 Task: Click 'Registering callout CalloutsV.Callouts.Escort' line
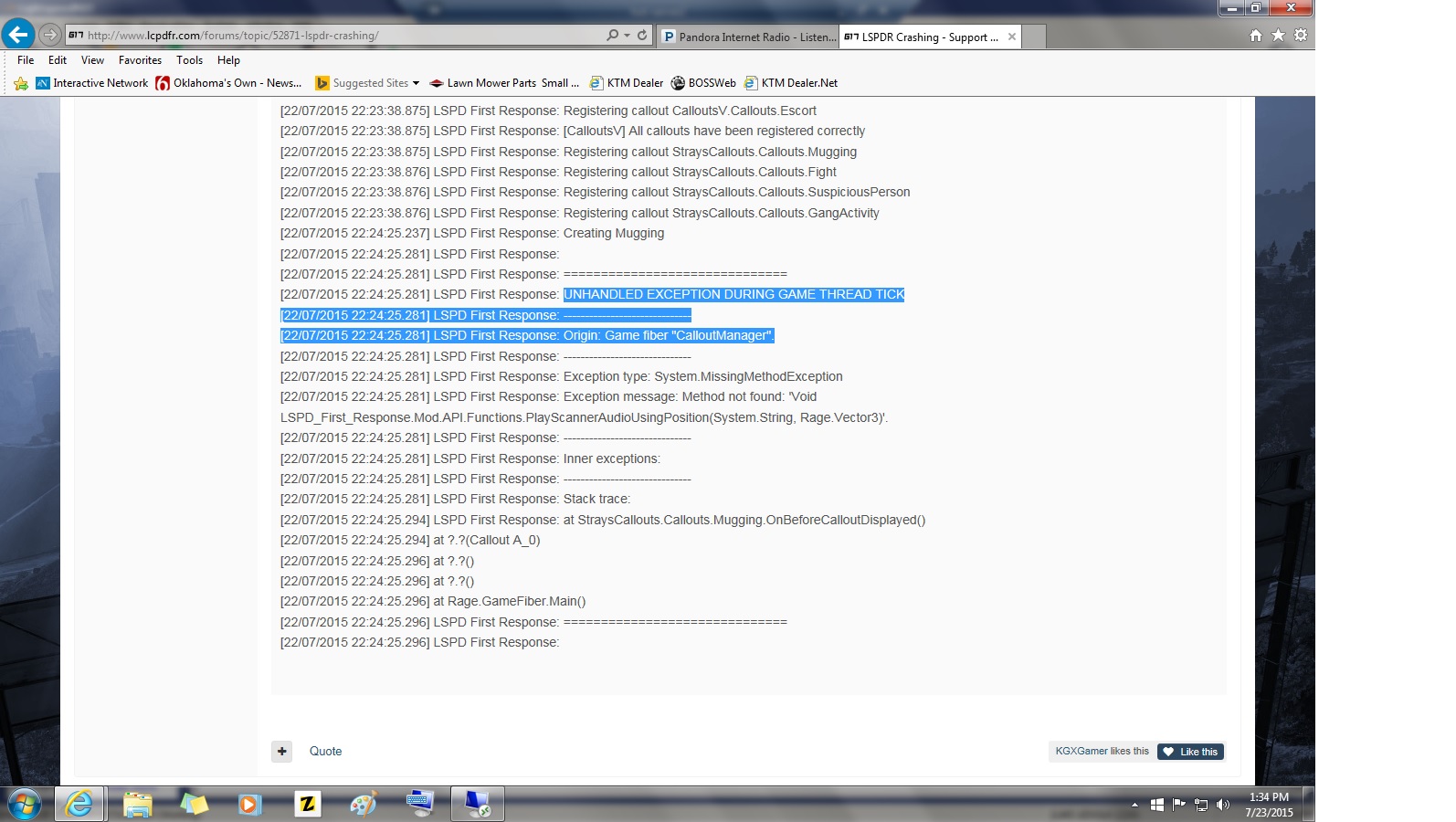point(548,111)
